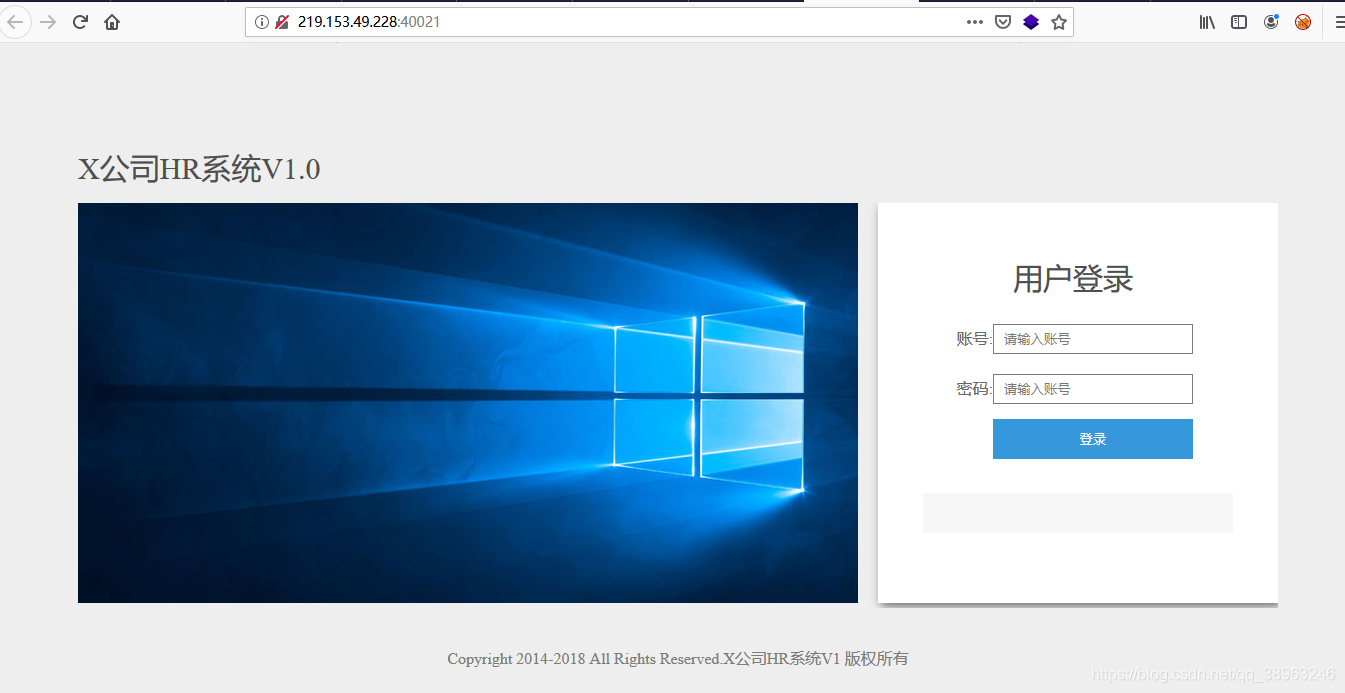This screenshot has height=693, width=1345.
Task: Open page actions three-dot menu
Action: click(x=975, y=22)
